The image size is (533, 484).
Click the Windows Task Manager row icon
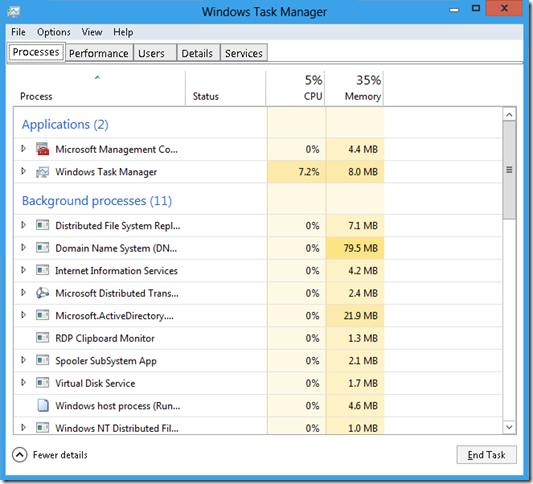[x=42, y=172]
